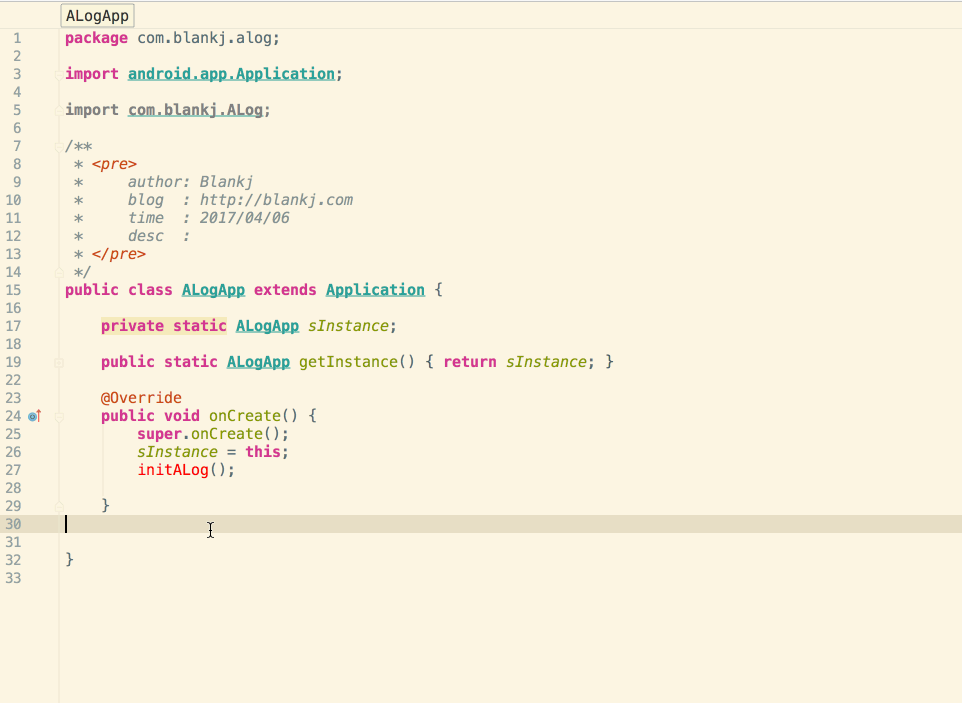Click the highlighted 'private static' modifiers
The image size is (962, 703).
coord(164,326)
